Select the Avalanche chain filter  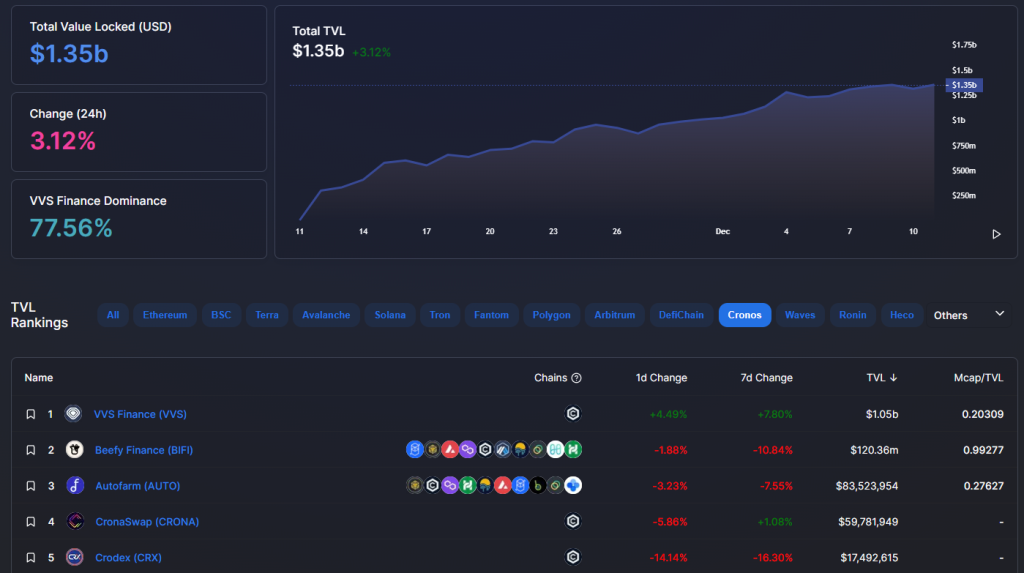click(x=326, y=315)
